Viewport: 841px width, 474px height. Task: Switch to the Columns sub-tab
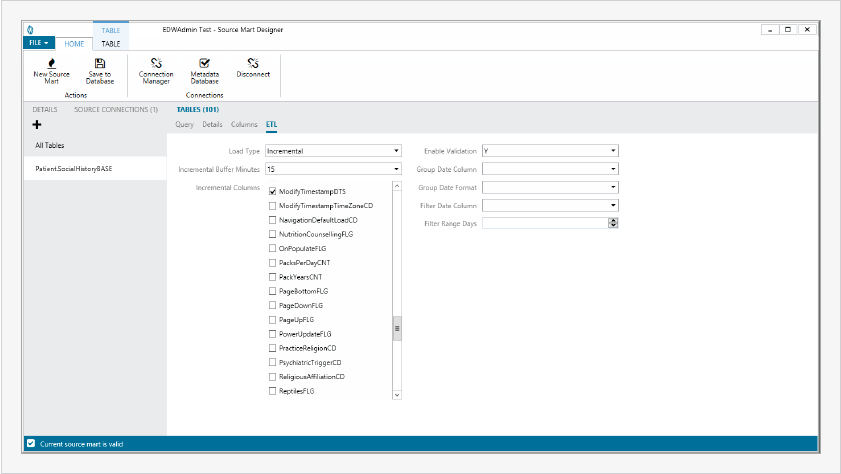click(x=244, y=124)
